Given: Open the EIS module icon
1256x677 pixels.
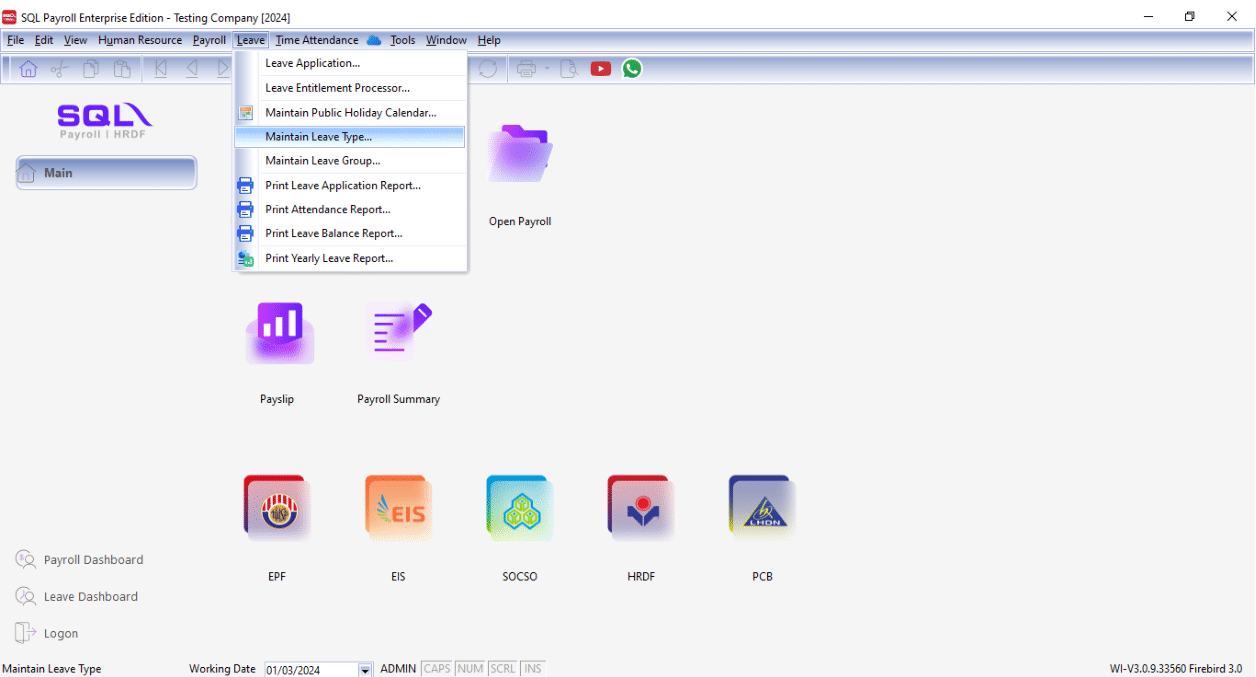Looking at the screenshot, I should tap(398, 509).
